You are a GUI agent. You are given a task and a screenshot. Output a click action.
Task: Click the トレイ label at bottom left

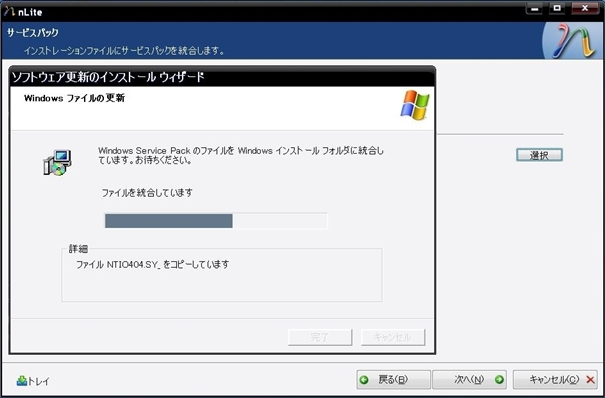coord(39,381)
